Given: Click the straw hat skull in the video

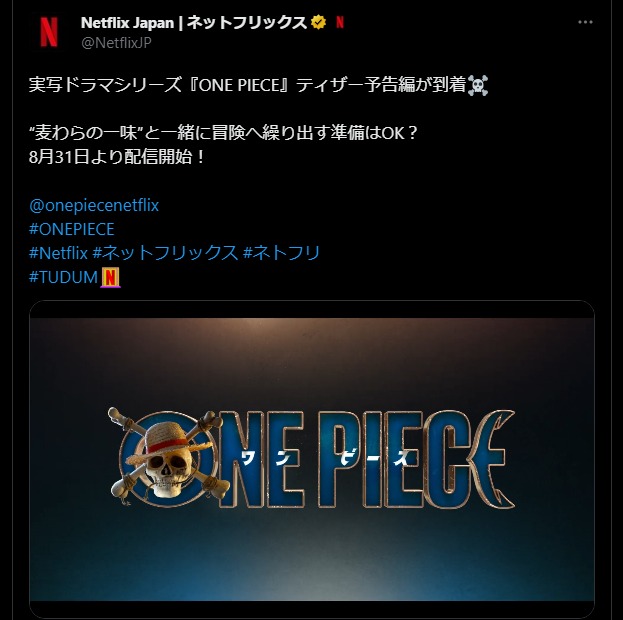Looking at the screenshot, I should [x=167, y=458].
